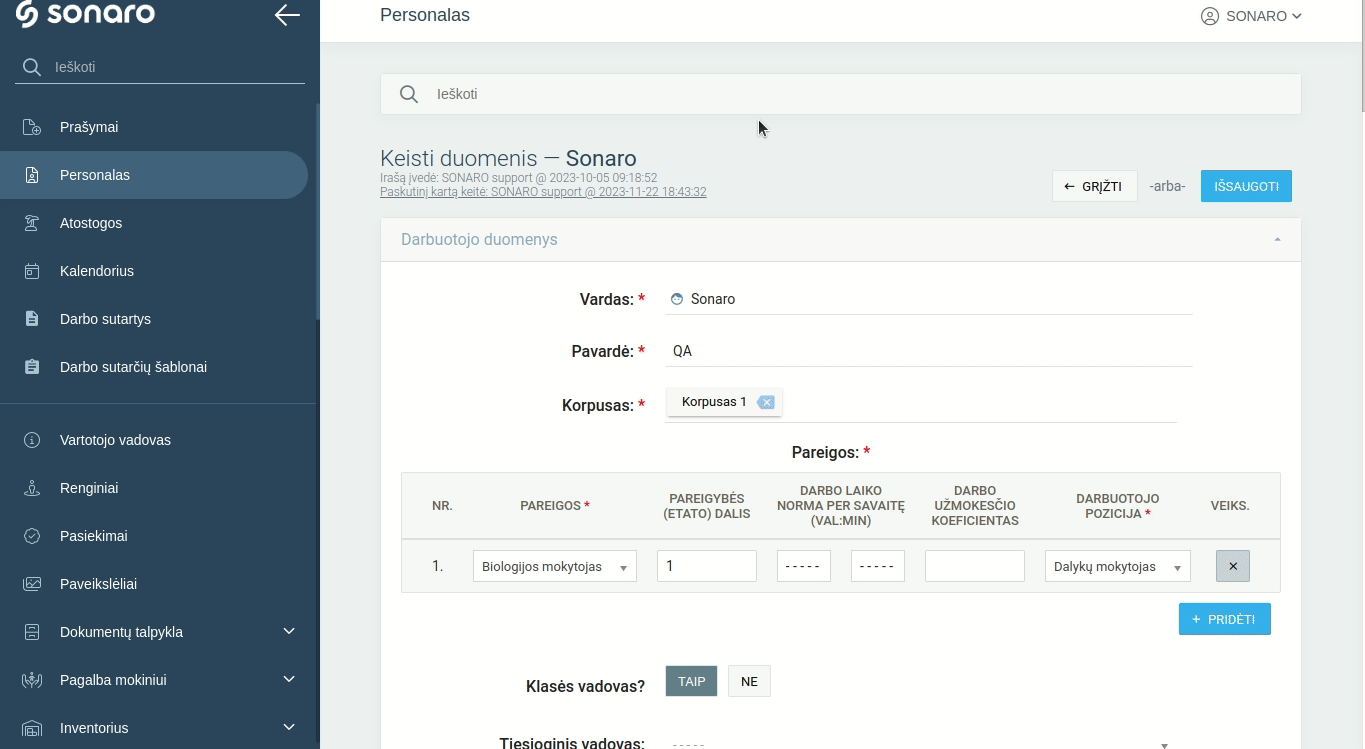Open the Dalykų mokytojas position dropdown
This screenshot has height=749, width=1365.
click(x=1117, y=566)
